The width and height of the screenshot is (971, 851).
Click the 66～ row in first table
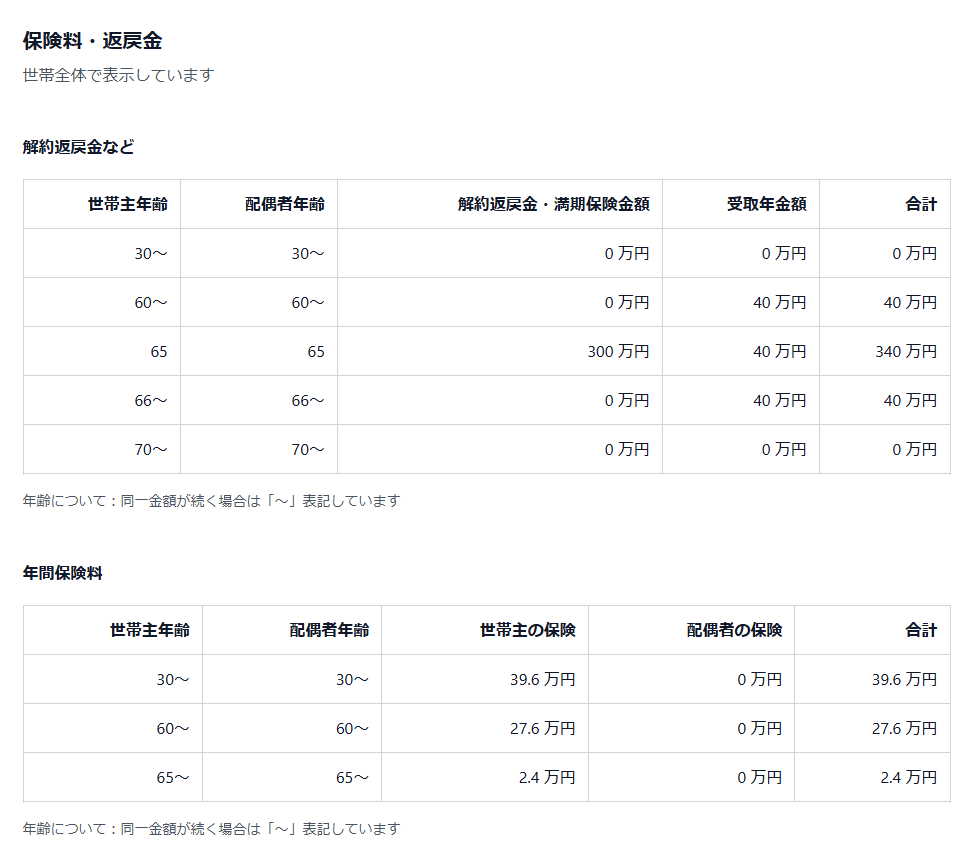[x=152, y=400]
